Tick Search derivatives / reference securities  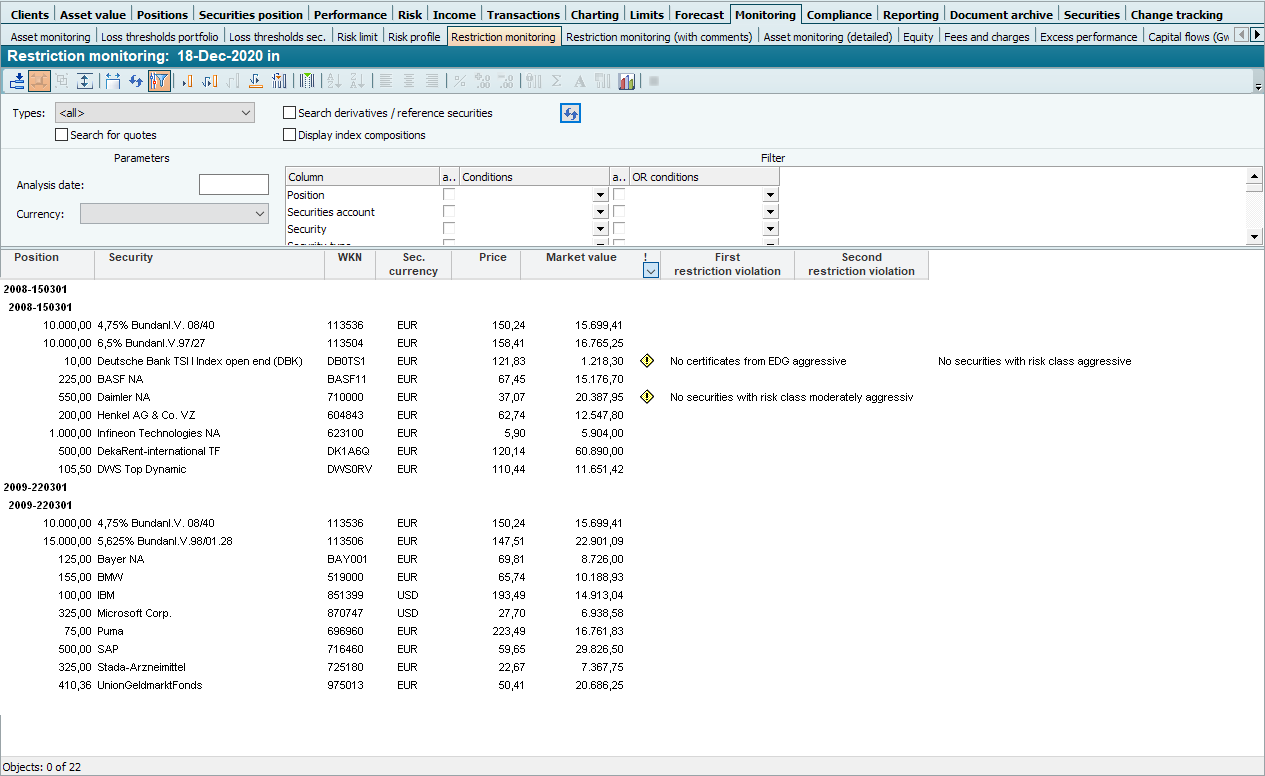(x=290, y=113)
